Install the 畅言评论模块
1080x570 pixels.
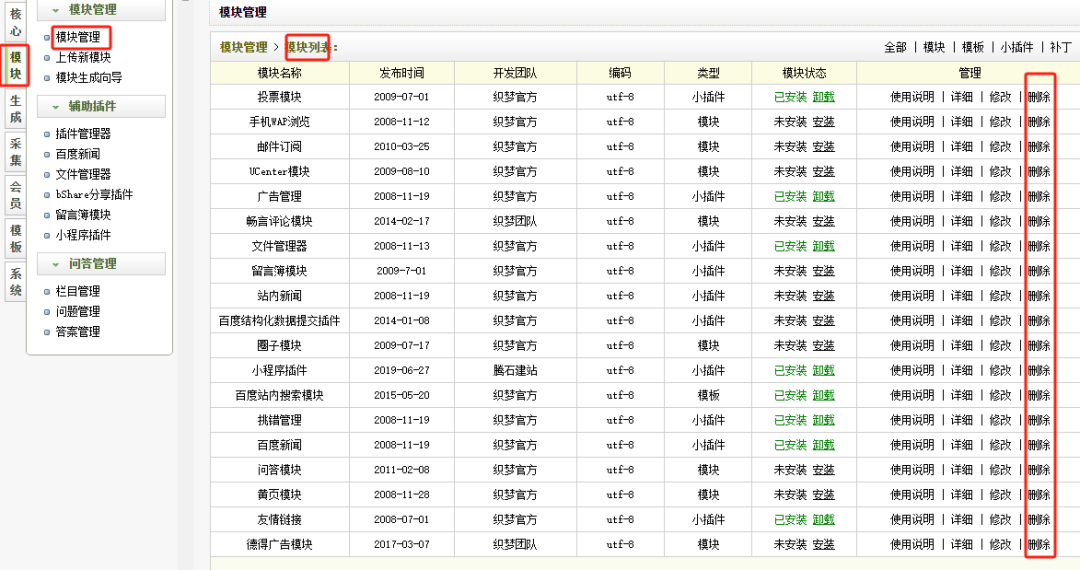(824, 221)
